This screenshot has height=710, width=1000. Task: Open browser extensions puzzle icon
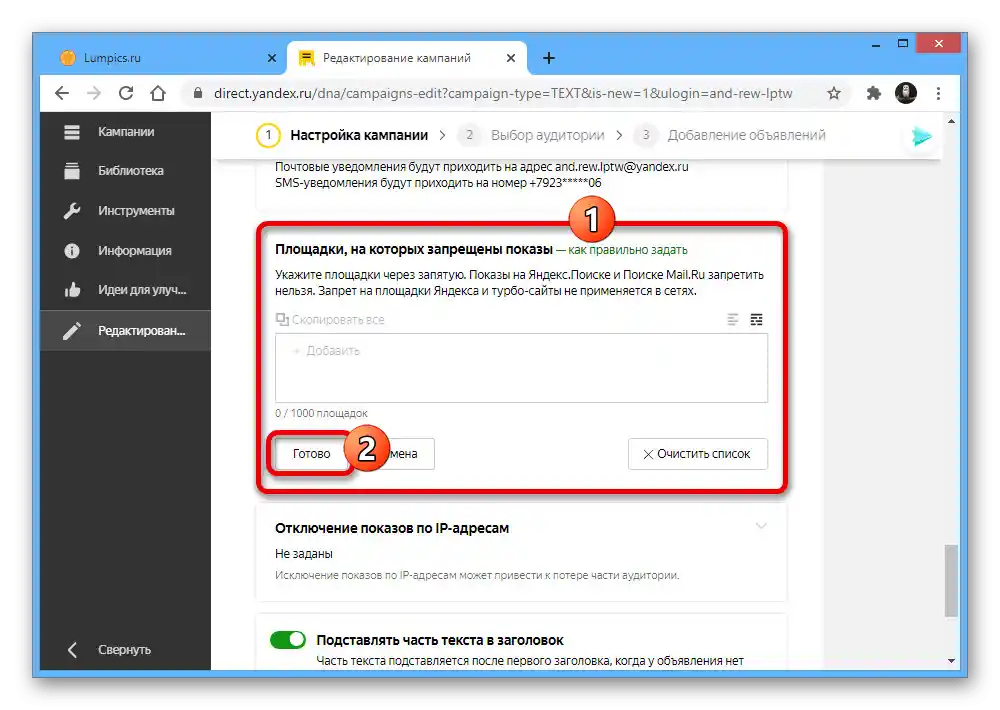tap(873, 93)
